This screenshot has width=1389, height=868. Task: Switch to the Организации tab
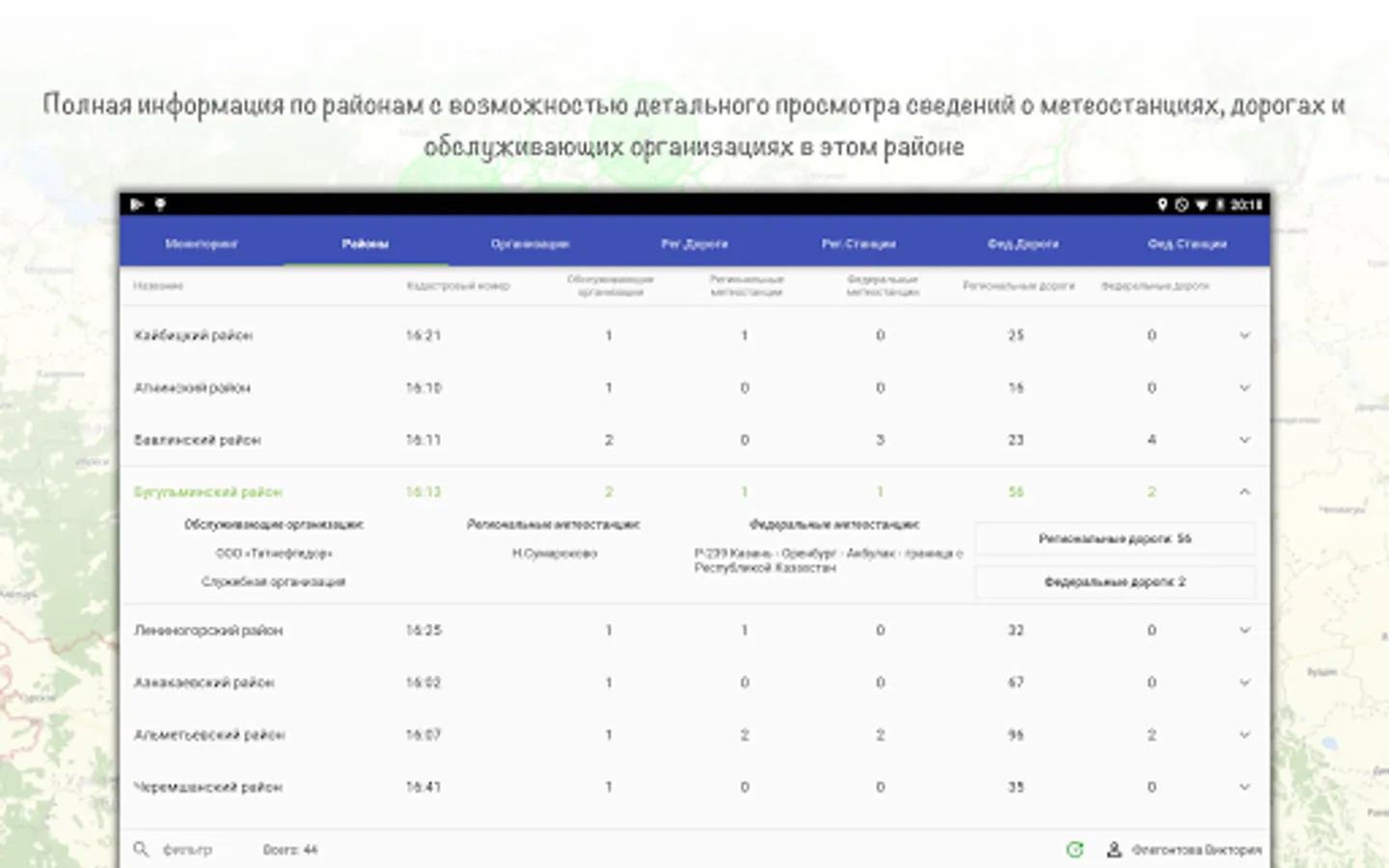point(530,244)
